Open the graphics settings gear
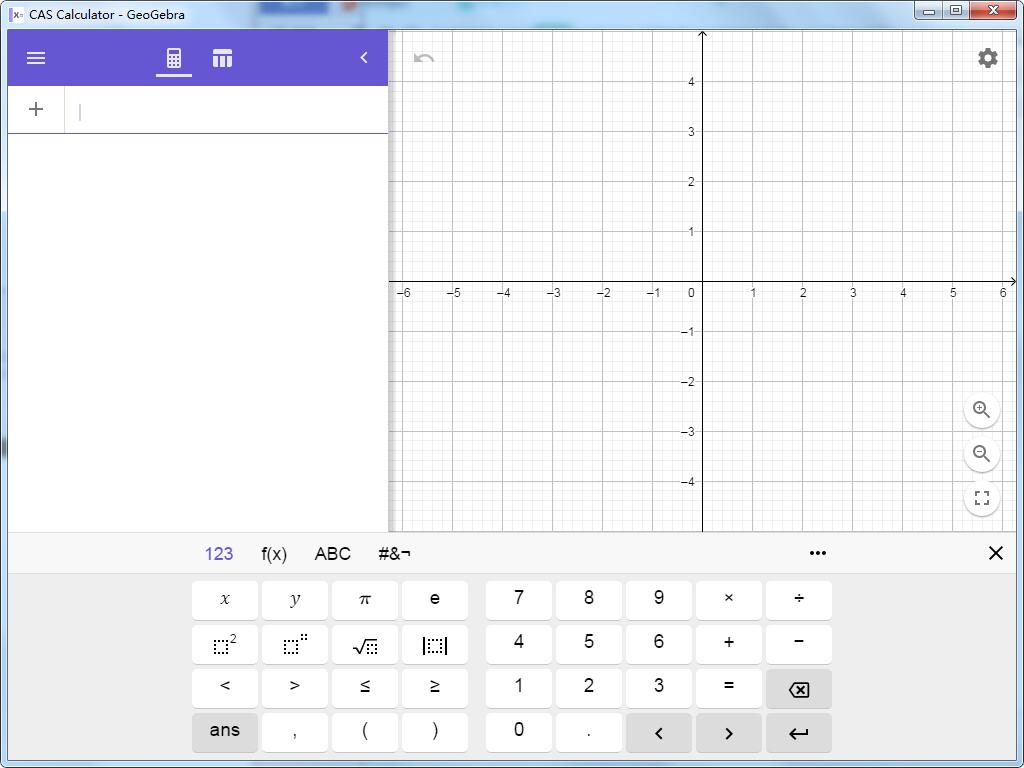1024x768 pixels. pos(987,58)
